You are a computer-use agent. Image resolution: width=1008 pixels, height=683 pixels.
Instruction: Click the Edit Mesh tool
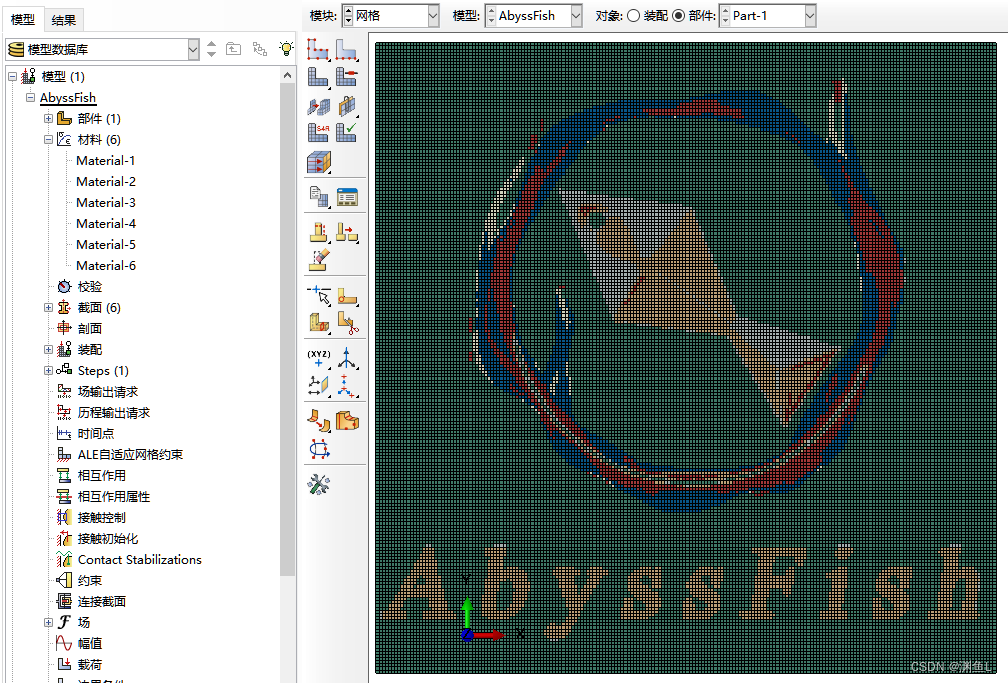347,232
